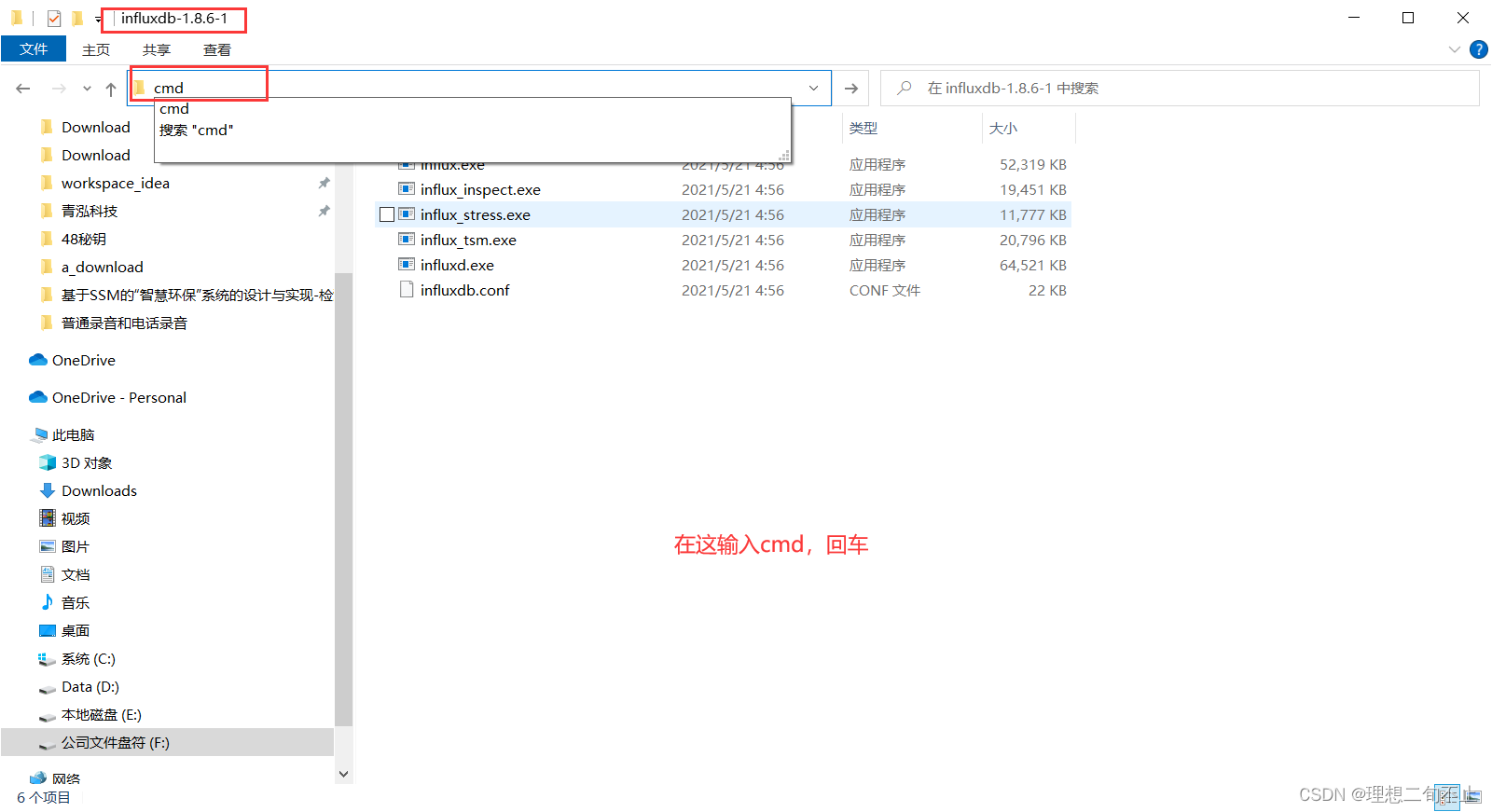Screen dimensions: 1492x812
Task: Click the navigation pane scroll down arrow
Action: click(343, 774)
